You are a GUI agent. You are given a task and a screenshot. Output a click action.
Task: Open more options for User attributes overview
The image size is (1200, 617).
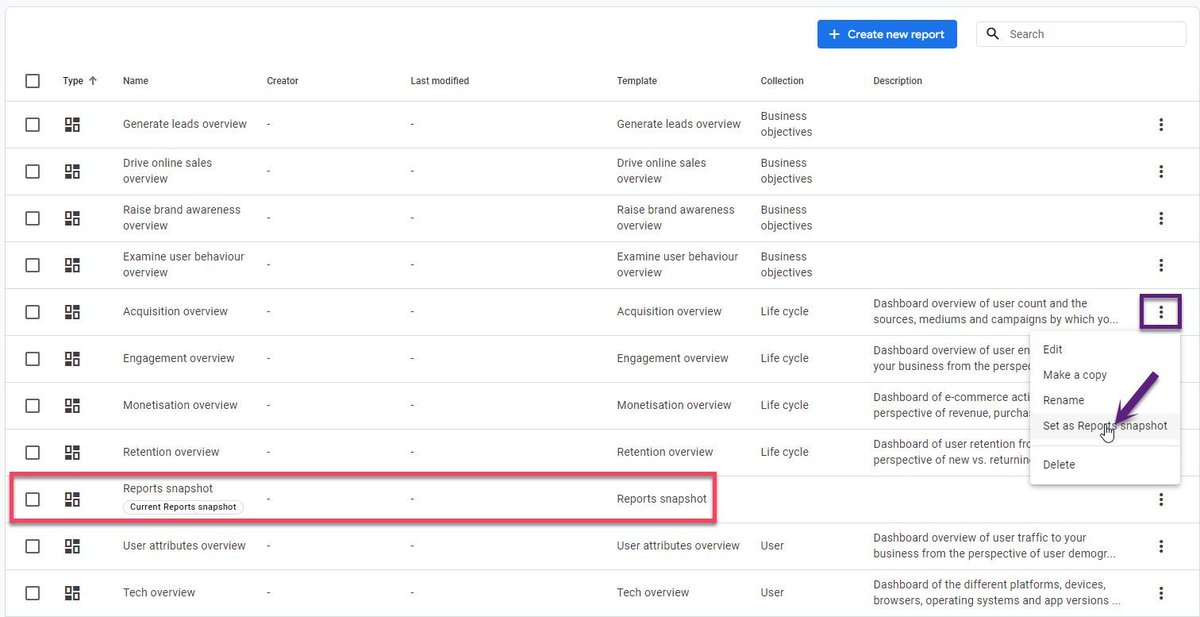pyautogui.click(x=1161, y=546)
